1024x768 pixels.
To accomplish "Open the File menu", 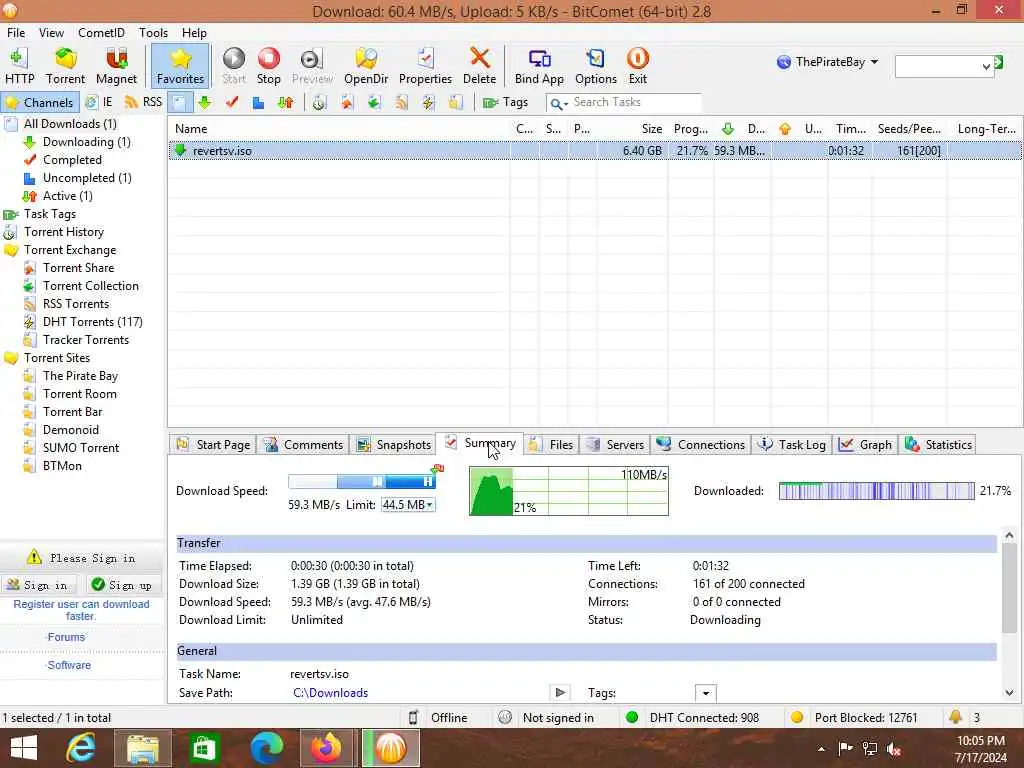I will (16, 33).
